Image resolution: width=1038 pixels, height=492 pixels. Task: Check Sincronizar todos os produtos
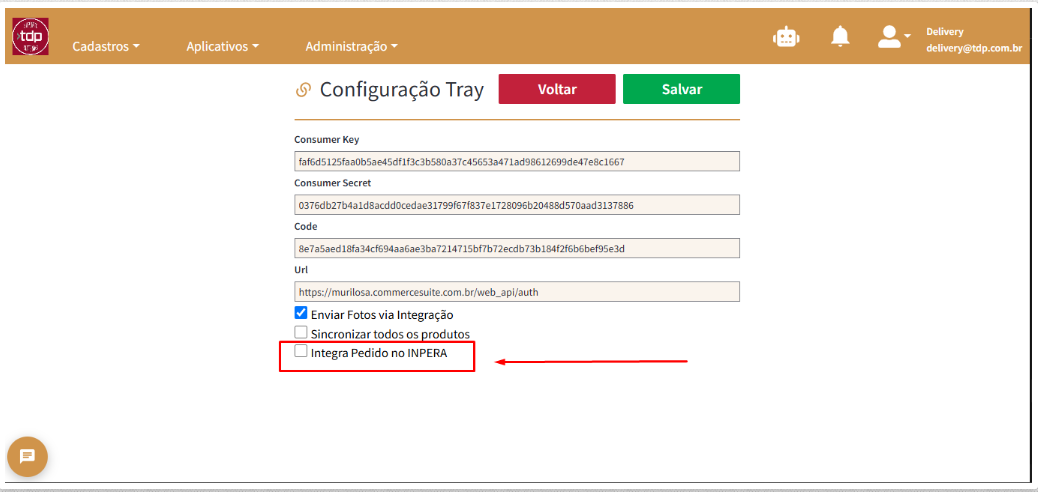(301, 332)
